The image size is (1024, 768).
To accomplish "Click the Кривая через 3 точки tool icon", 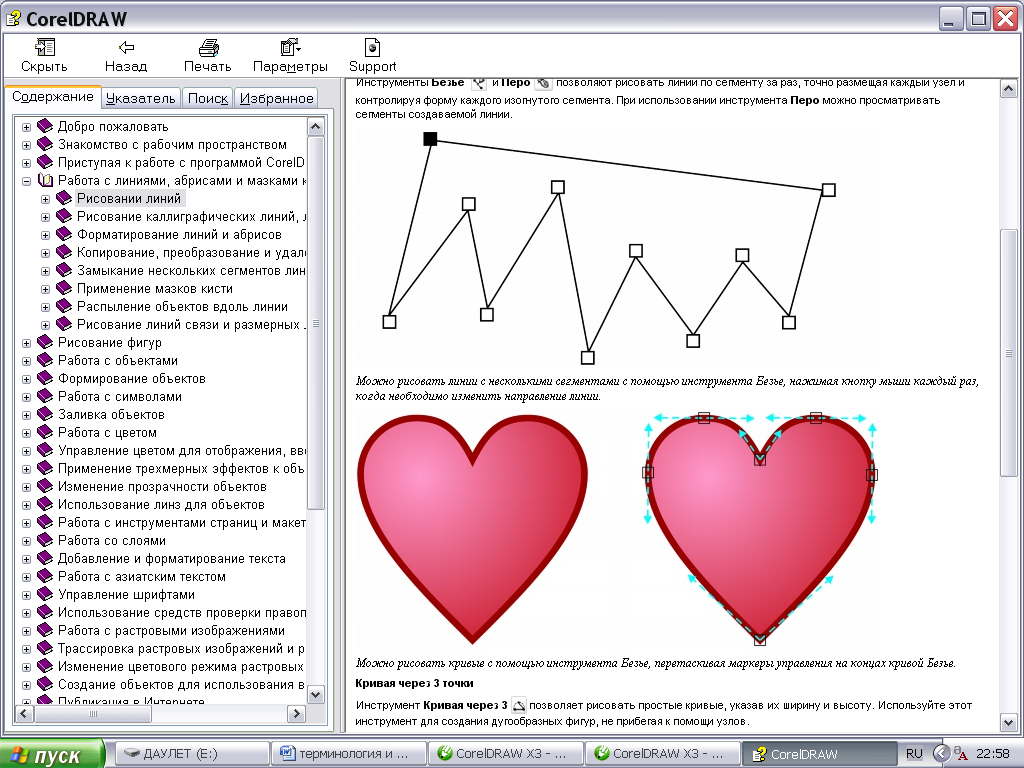I will point(519,705).
